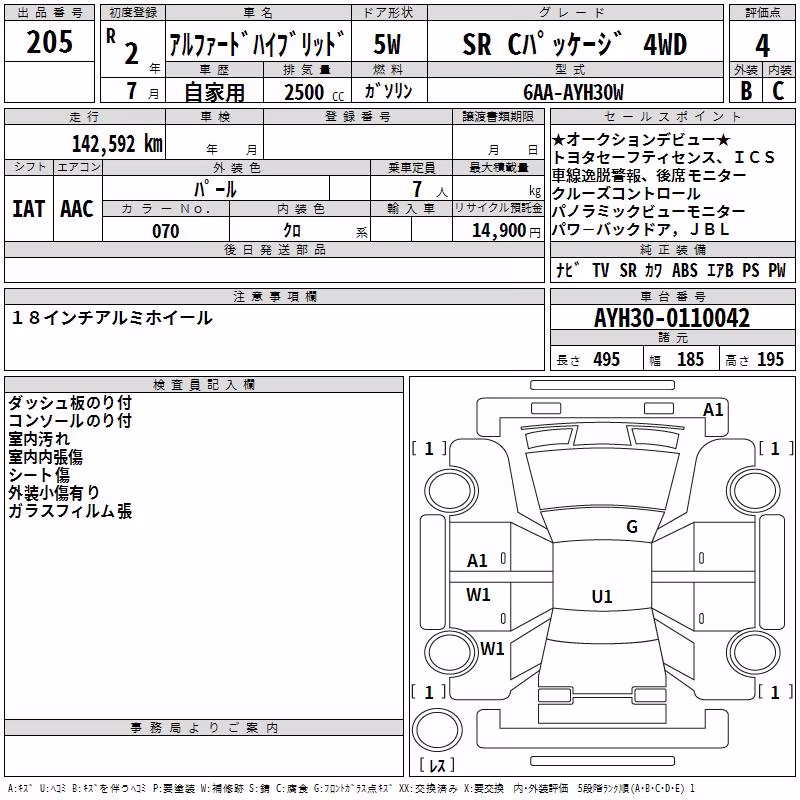Image resolution: width=800 pixels, height=800 pixels.
Task: Click mileage 142,592 km
Action: tap(117, 144)
